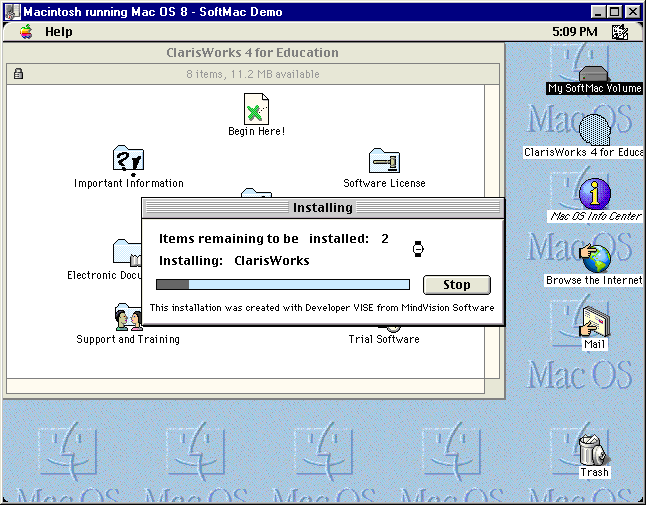Viewport: 646px width, 505px height.
Task: Click the ClarisWorks 4 for Education window title
Action: [252, 53]
